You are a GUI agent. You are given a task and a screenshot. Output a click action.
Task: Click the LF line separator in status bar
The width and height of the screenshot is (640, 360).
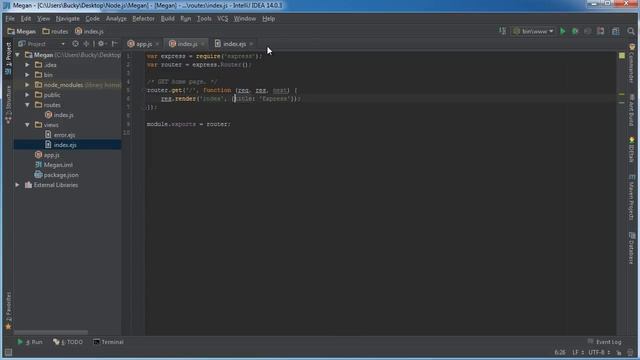(578, 352)
